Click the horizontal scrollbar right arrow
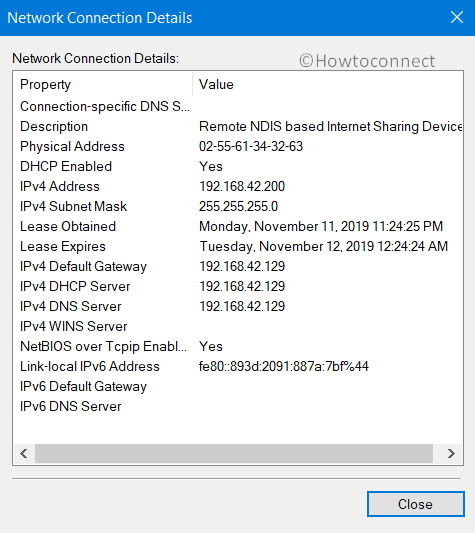Image resolution: width=475 pixels, height=533 pixels. click(x=451, y=453)
